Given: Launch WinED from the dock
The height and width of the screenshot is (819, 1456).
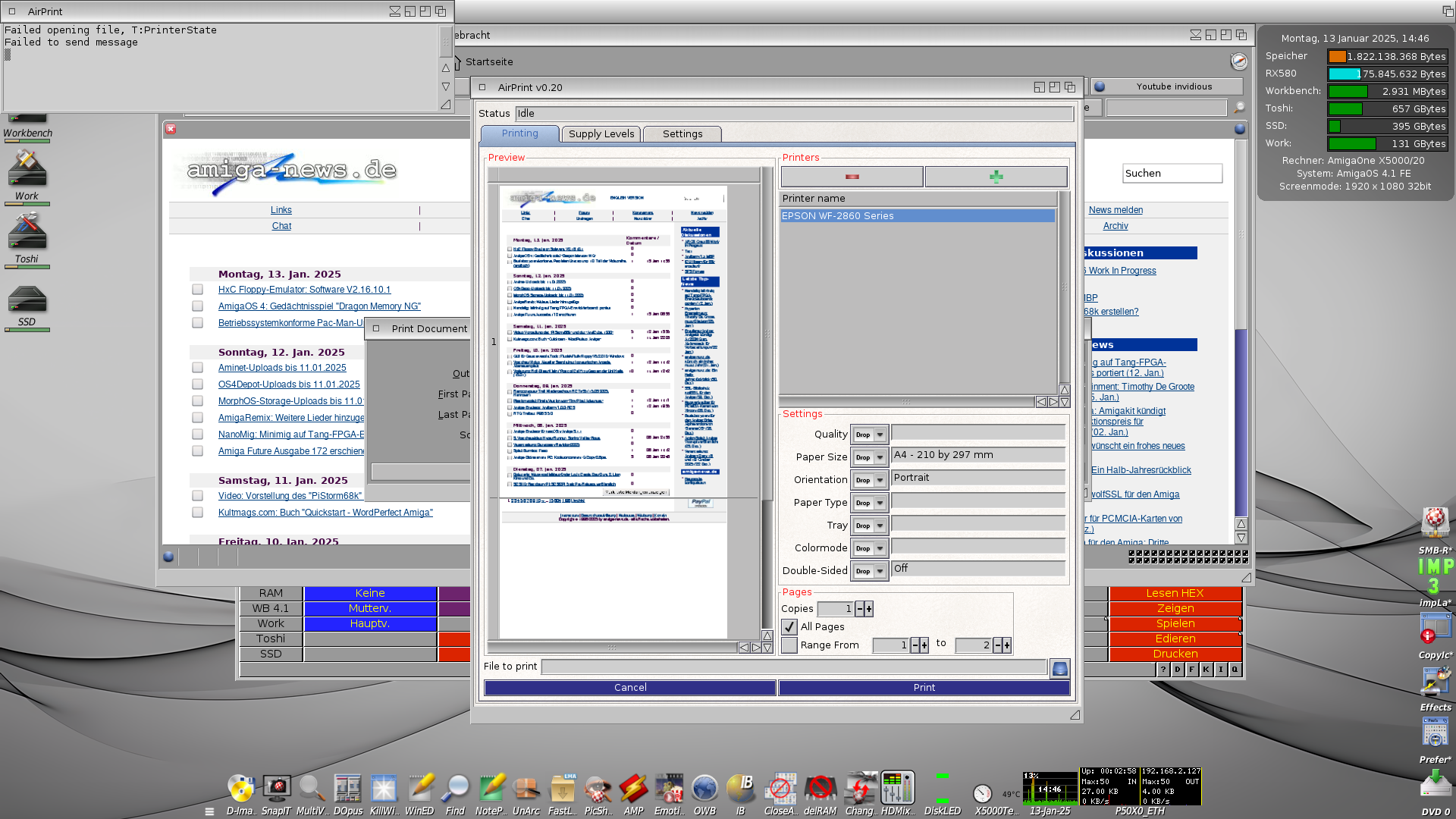Looking at the screenshot, I should [x=419, y=789].
